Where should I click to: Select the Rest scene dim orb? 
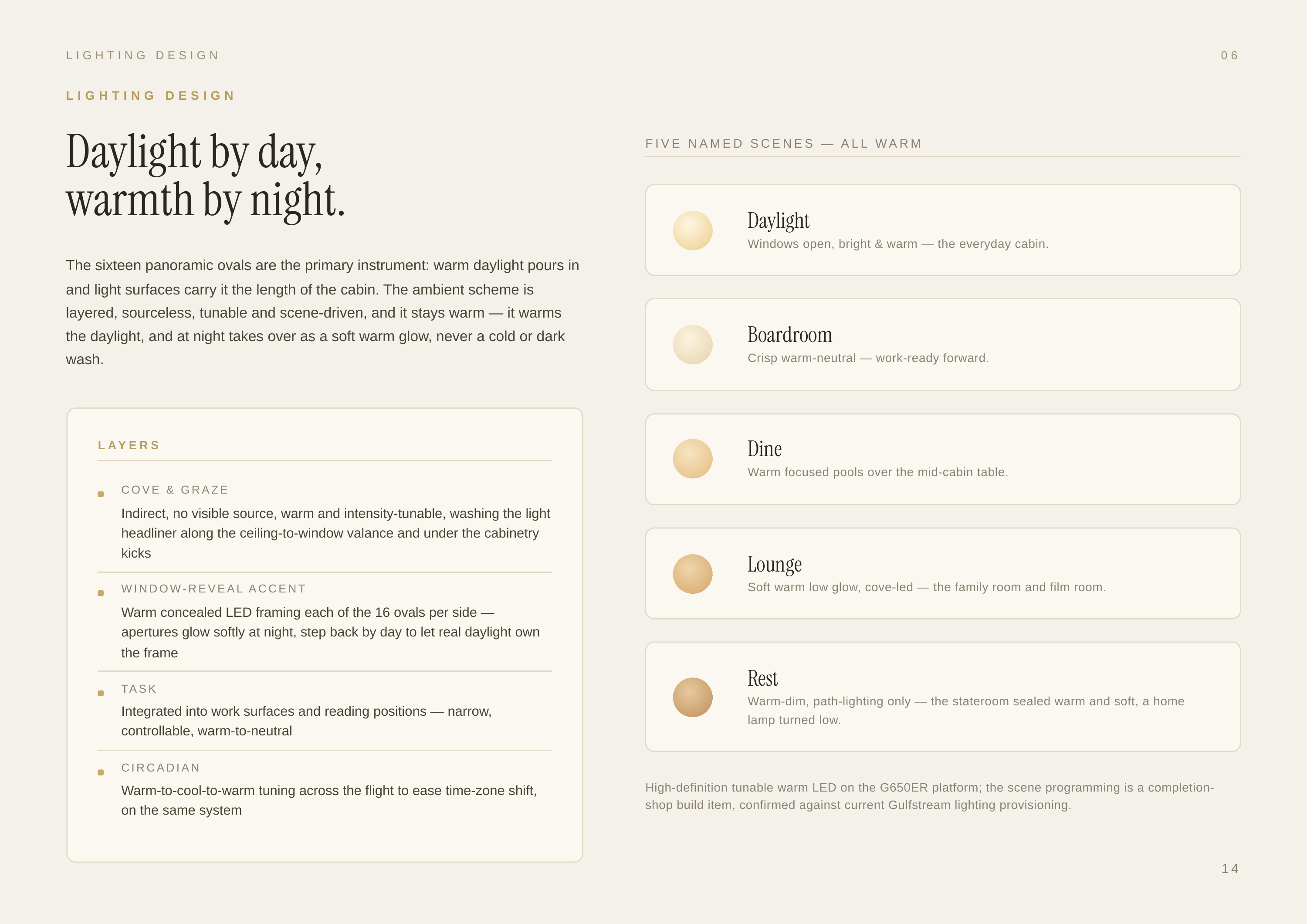pos(692,697)
